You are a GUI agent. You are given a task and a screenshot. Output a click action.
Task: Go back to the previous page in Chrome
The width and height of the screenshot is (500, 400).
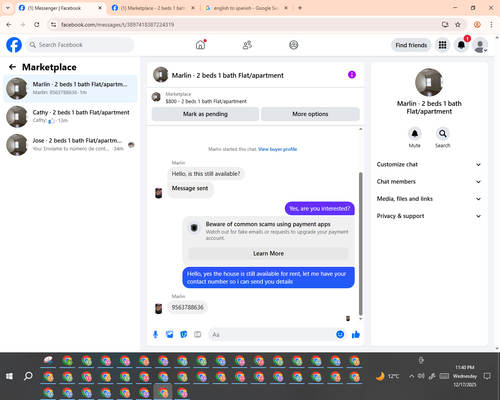click(9, 25)
